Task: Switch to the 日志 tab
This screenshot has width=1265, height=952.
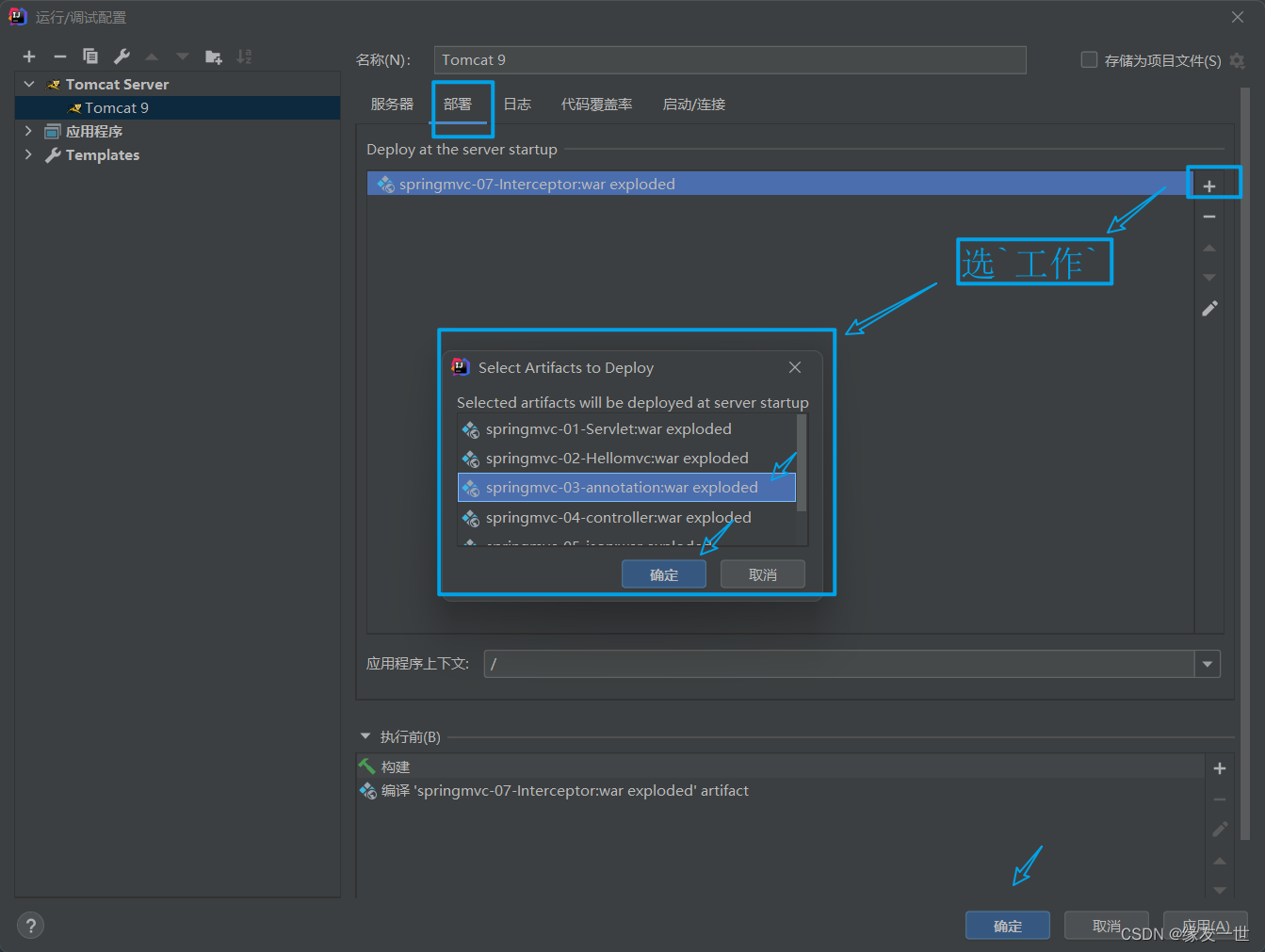Action: (x=517, y=105)
